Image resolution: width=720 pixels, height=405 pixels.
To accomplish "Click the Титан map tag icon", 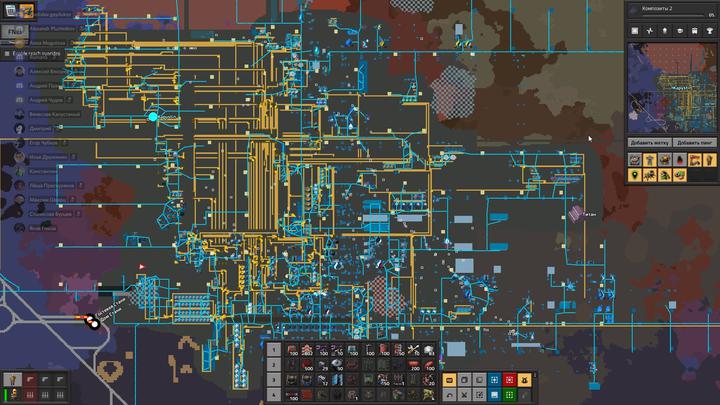I will click(575, 214).
